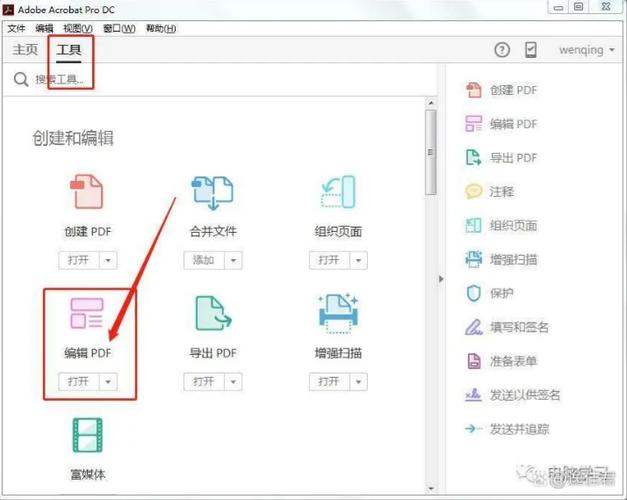Select 导出 PDF icon in right sidebar

click(x=474, y=158)
